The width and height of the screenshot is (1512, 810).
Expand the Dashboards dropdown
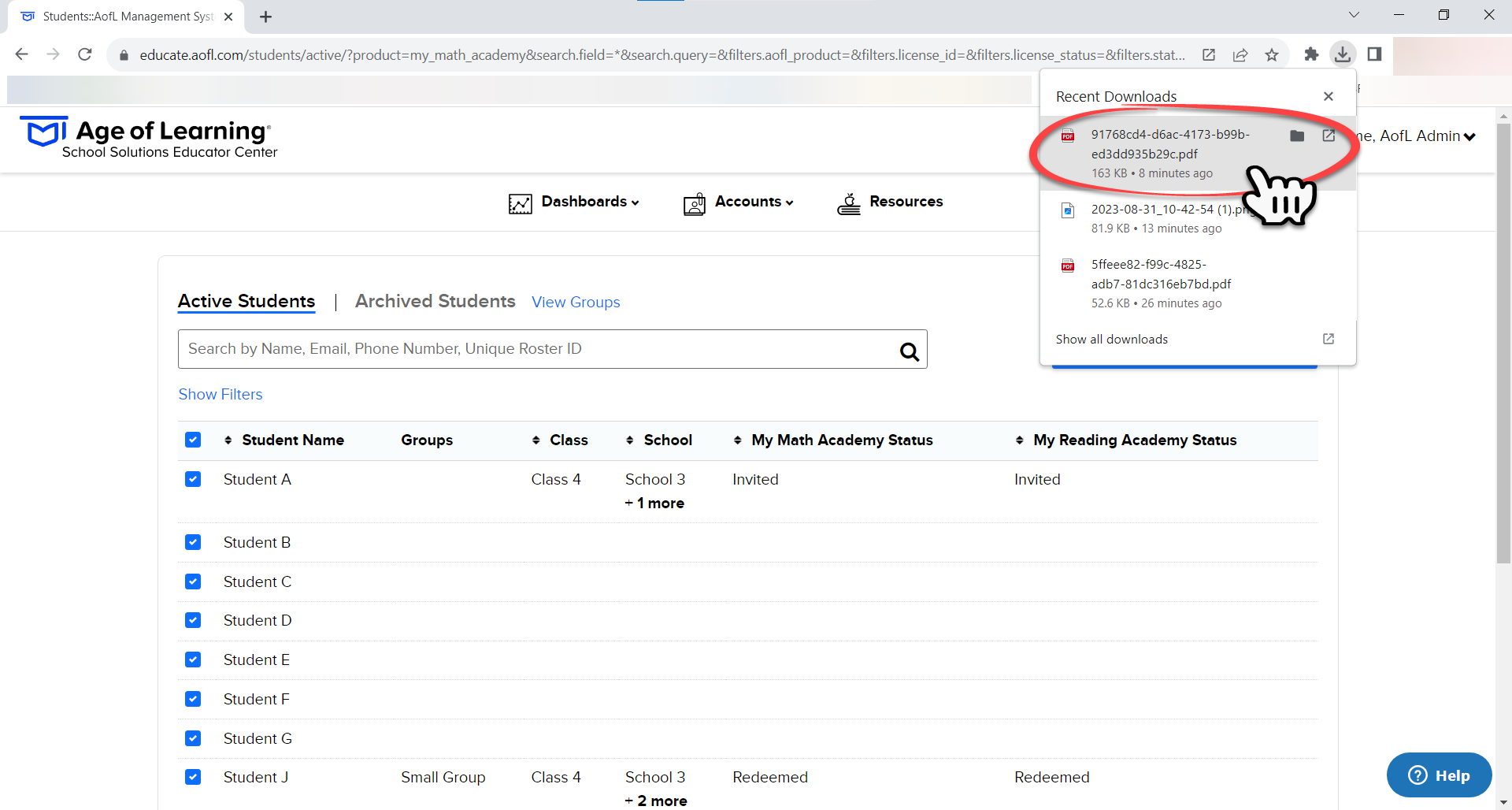click(574, 202)
